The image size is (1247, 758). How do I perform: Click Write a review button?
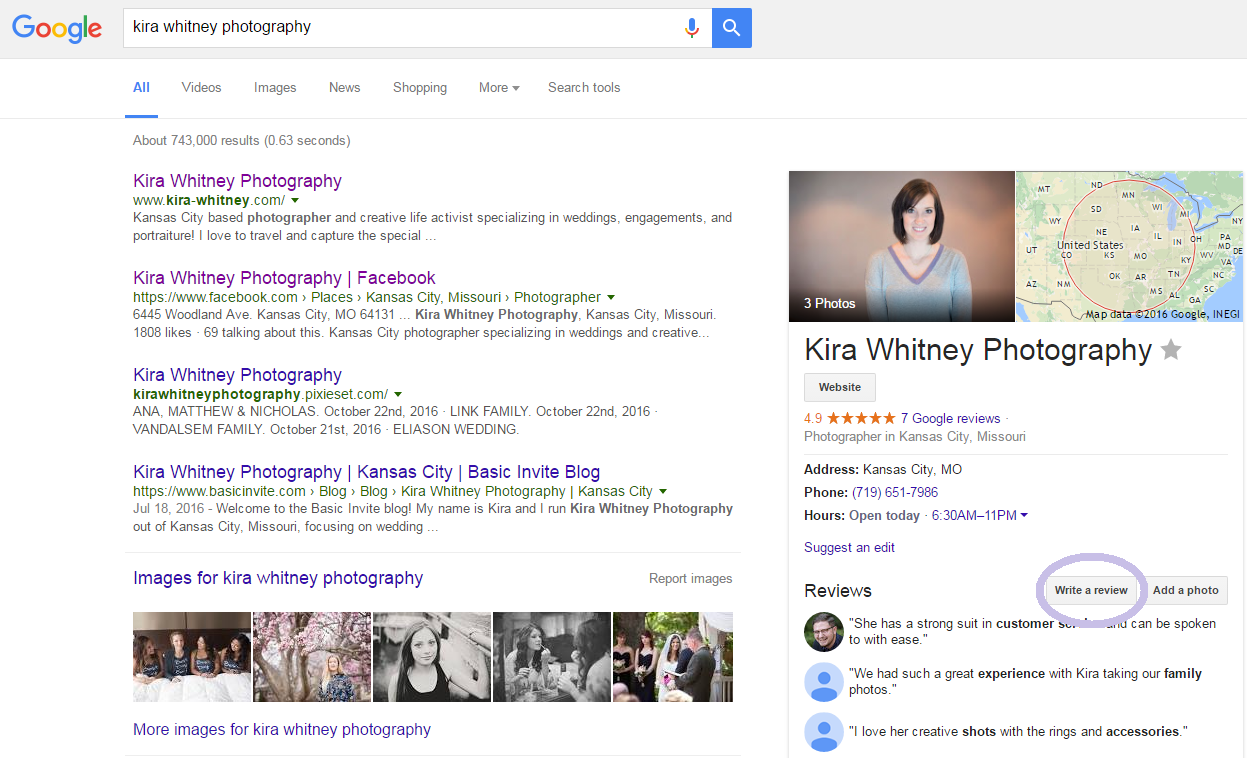coord(1091,590)
